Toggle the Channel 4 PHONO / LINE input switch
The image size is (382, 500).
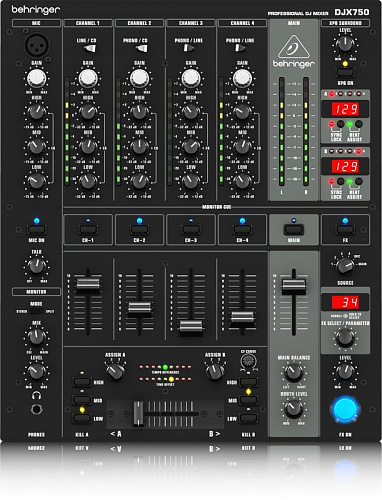click(240, 48)
